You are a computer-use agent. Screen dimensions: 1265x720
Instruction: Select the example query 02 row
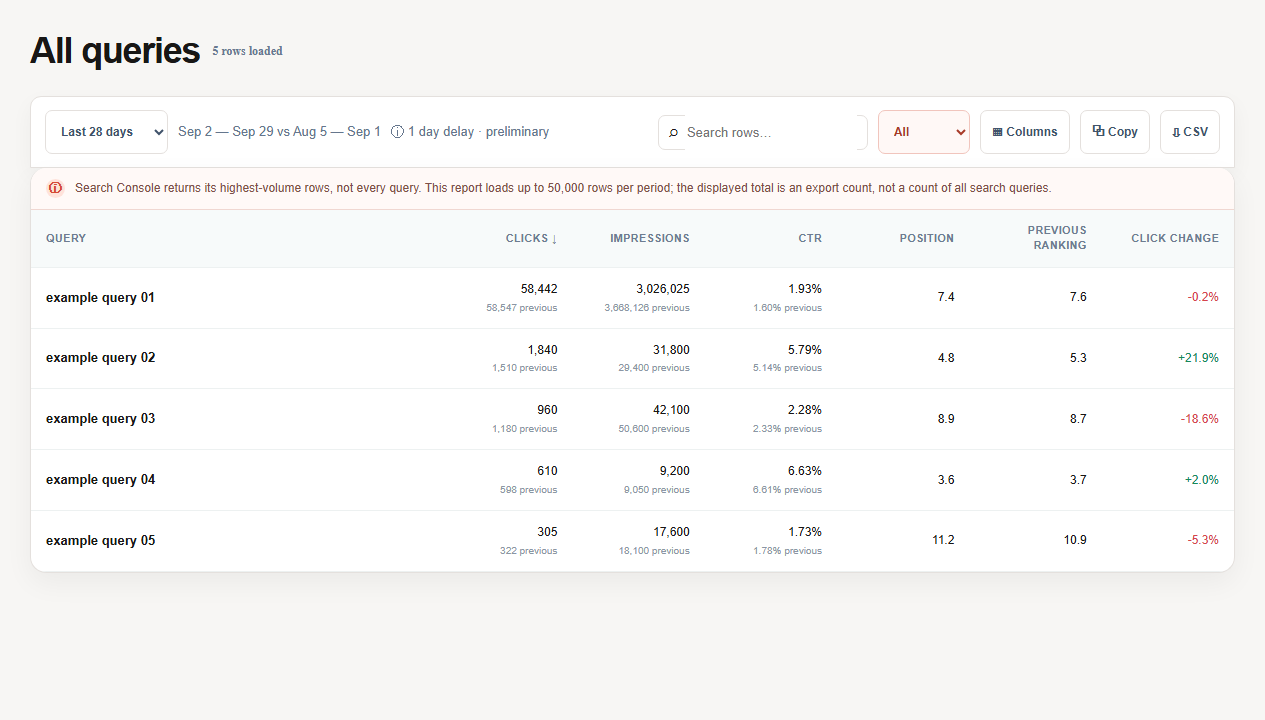click(632, 358)
